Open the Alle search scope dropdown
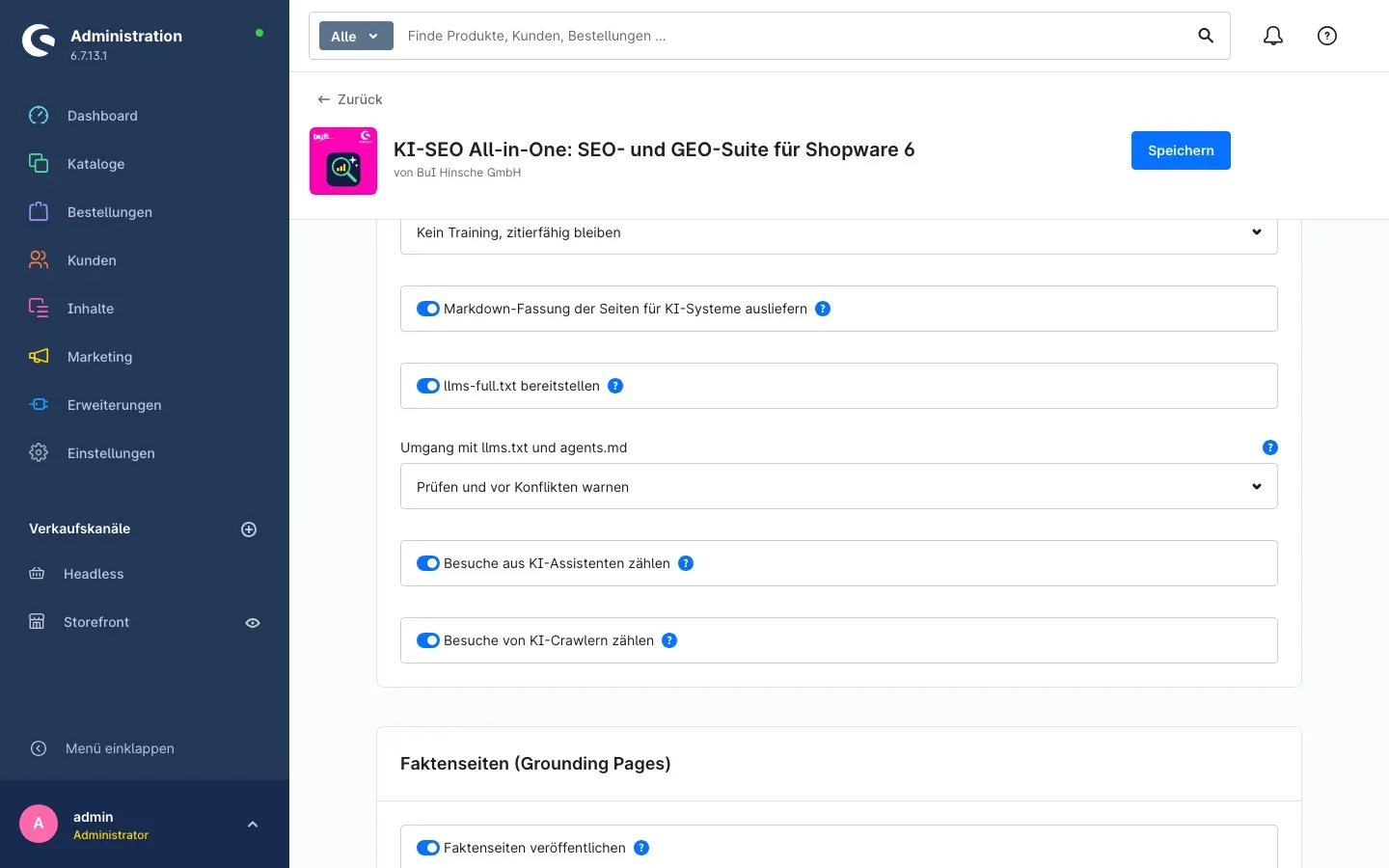1389x868 pixels. pyautogui.click(x=356, y=36)
